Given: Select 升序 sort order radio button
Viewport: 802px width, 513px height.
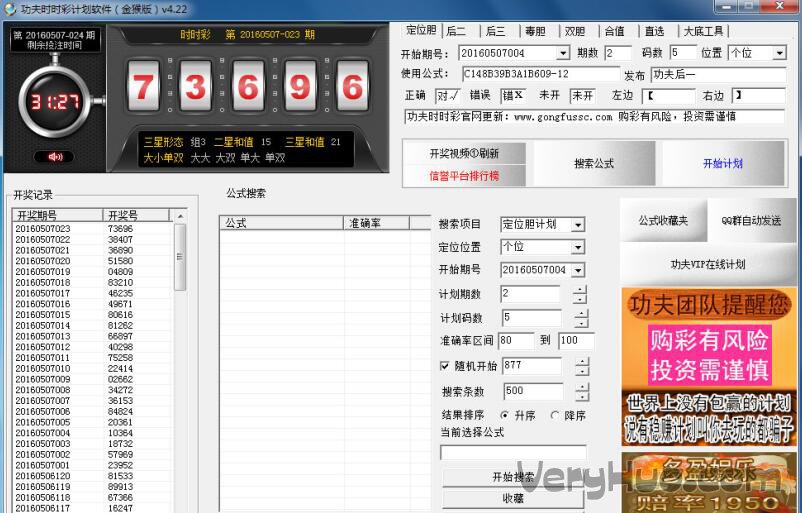Looking at the screenshot, I should [x=504, y=415].
